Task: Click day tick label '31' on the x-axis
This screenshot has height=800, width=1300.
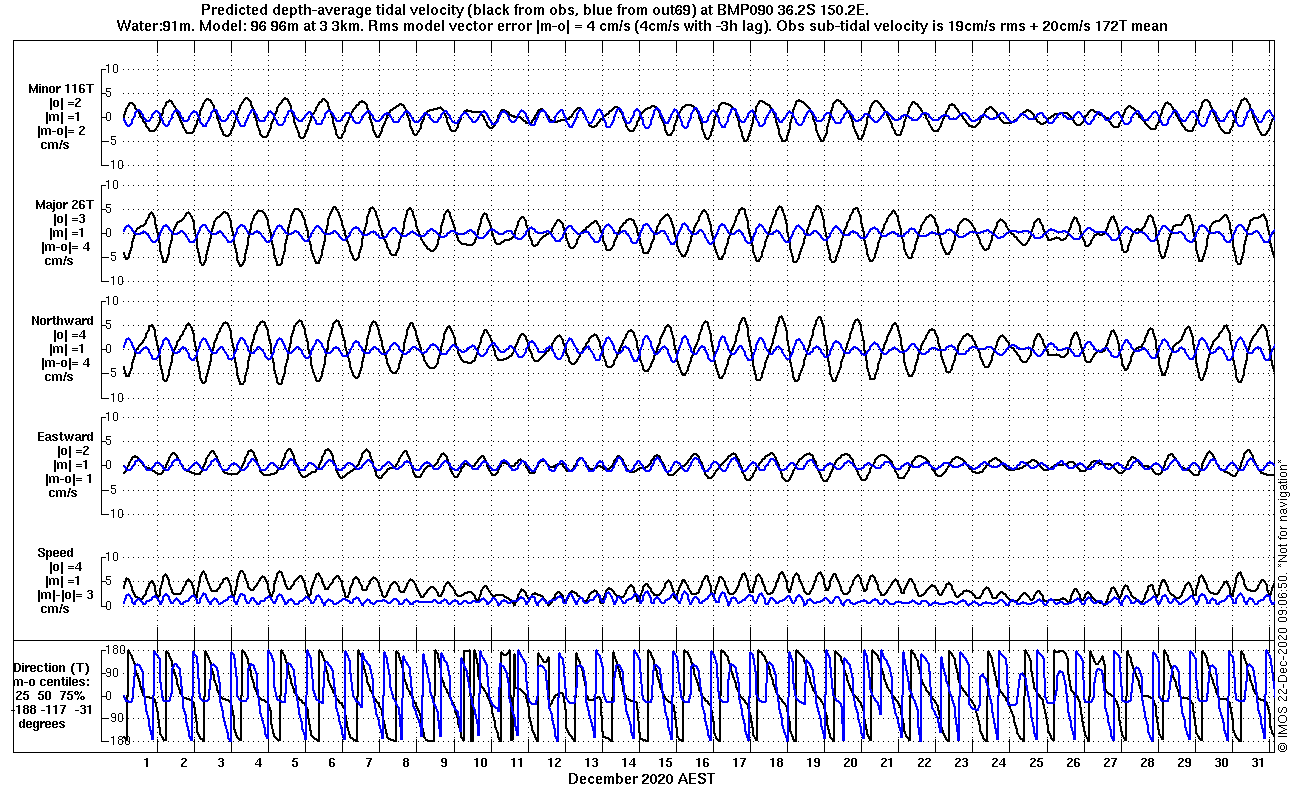Action: coord(1258,763)
